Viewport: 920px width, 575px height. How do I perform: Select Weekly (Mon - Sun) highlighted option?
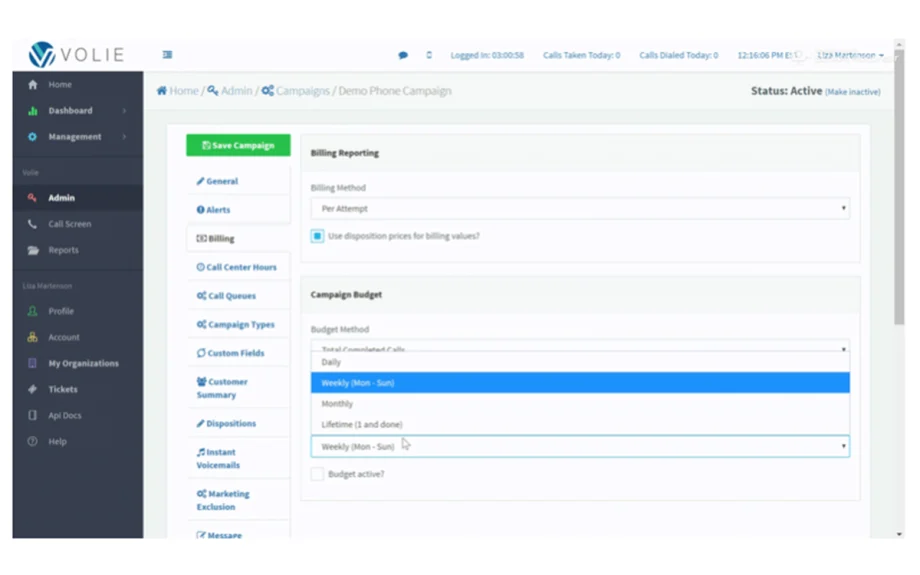(580, 383)
